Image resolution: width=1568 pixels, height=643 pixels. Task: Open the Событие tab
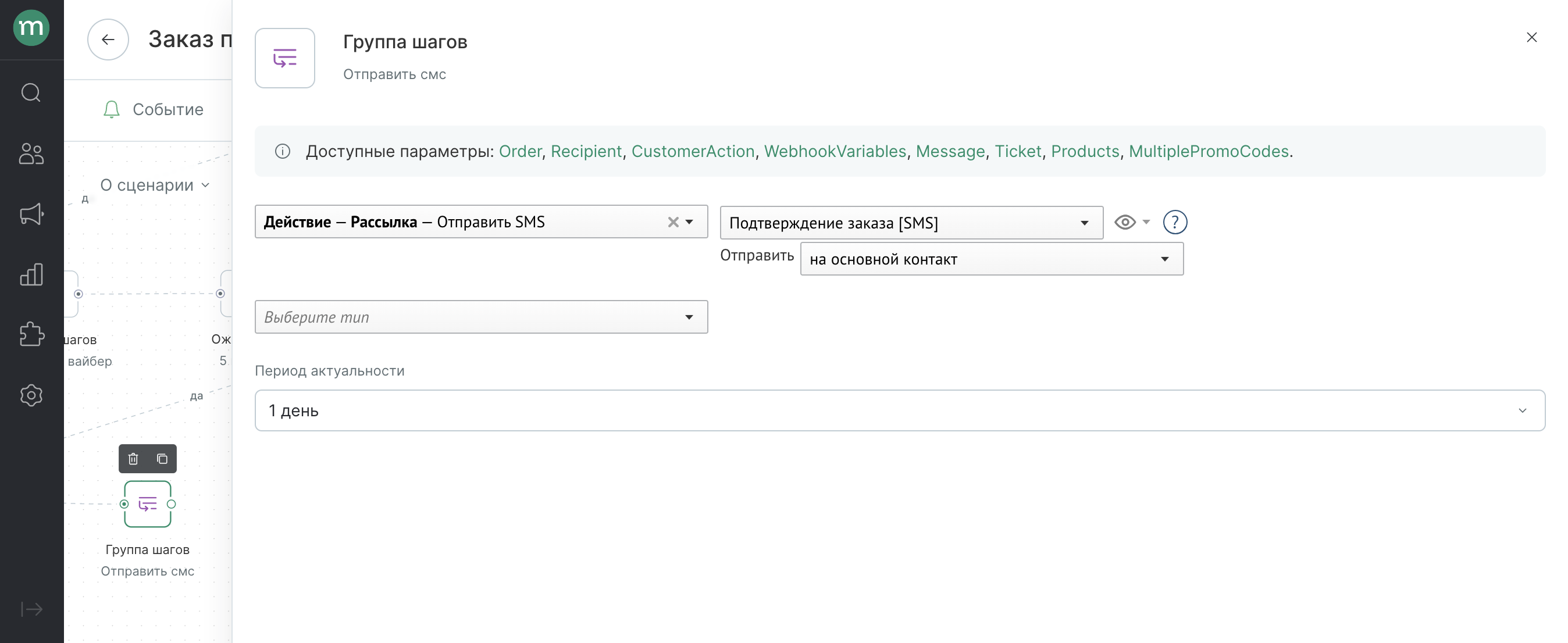pyautogui.click(x=168, y=109)
